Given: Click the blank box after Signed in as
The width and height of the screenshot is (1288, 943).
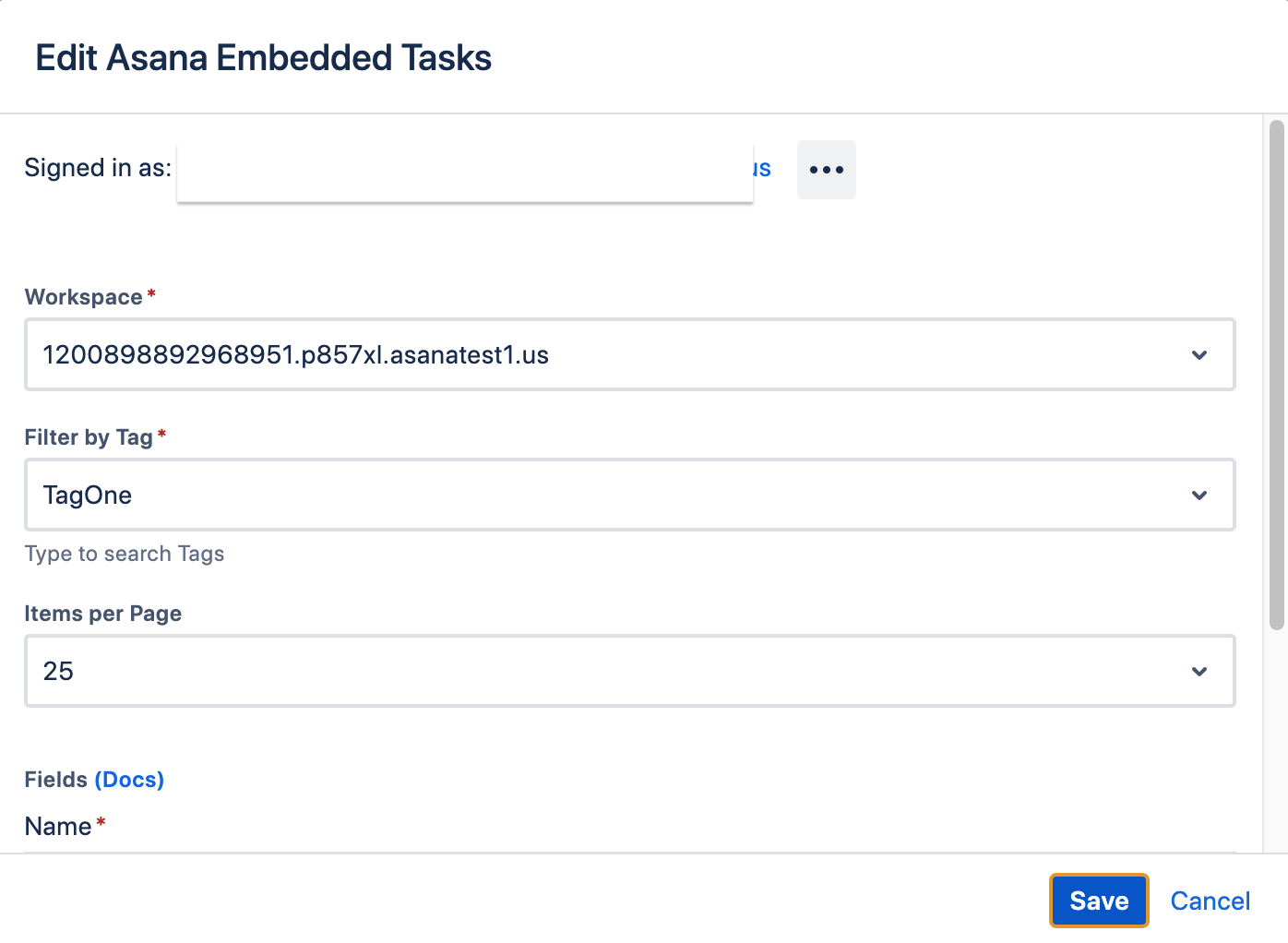Looking at the screenshot, I should 464,172.
